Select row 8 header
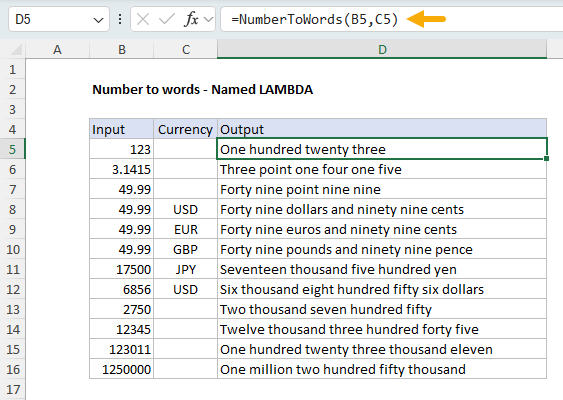This screenshot has height=400, width=563. point(13,209)
